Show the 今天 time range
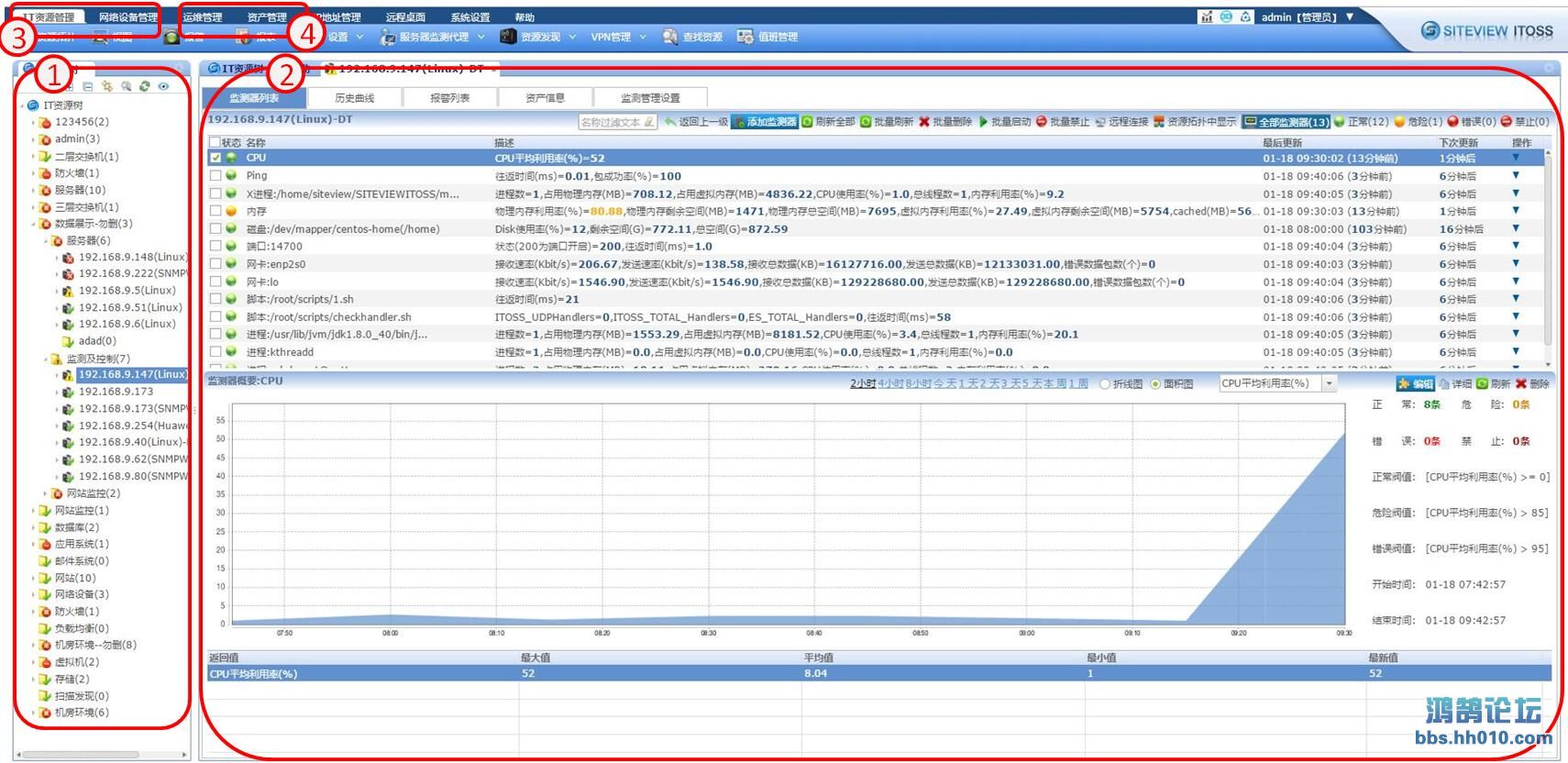Image resolution: width=1568 pixels, height=763 pixels. pos(944,383)
